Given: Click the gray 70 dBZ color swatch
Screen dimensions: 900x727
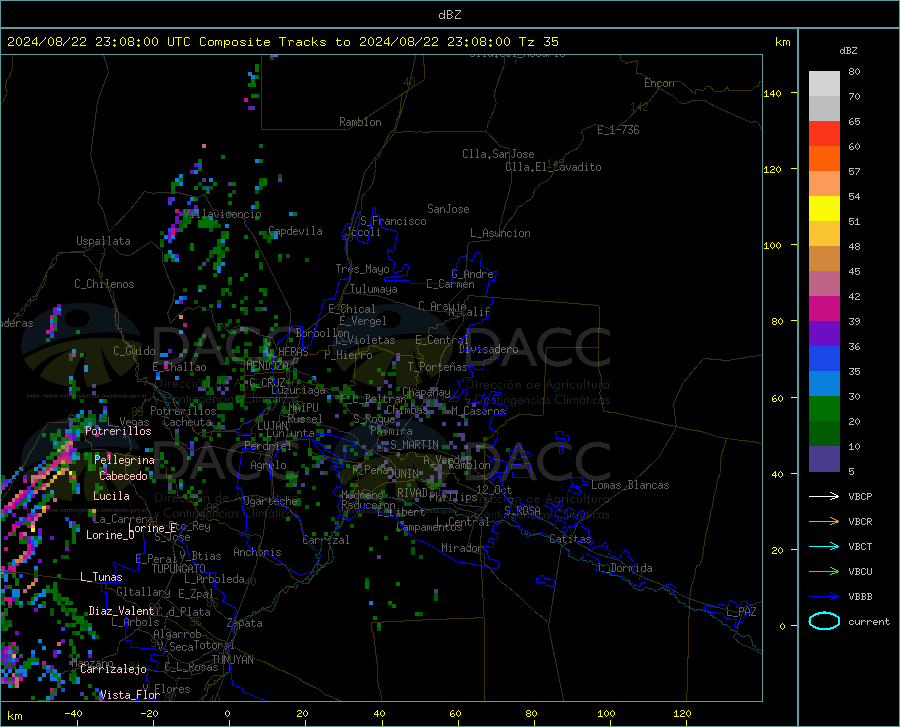Looking at the screenshot, I should 824,108.
